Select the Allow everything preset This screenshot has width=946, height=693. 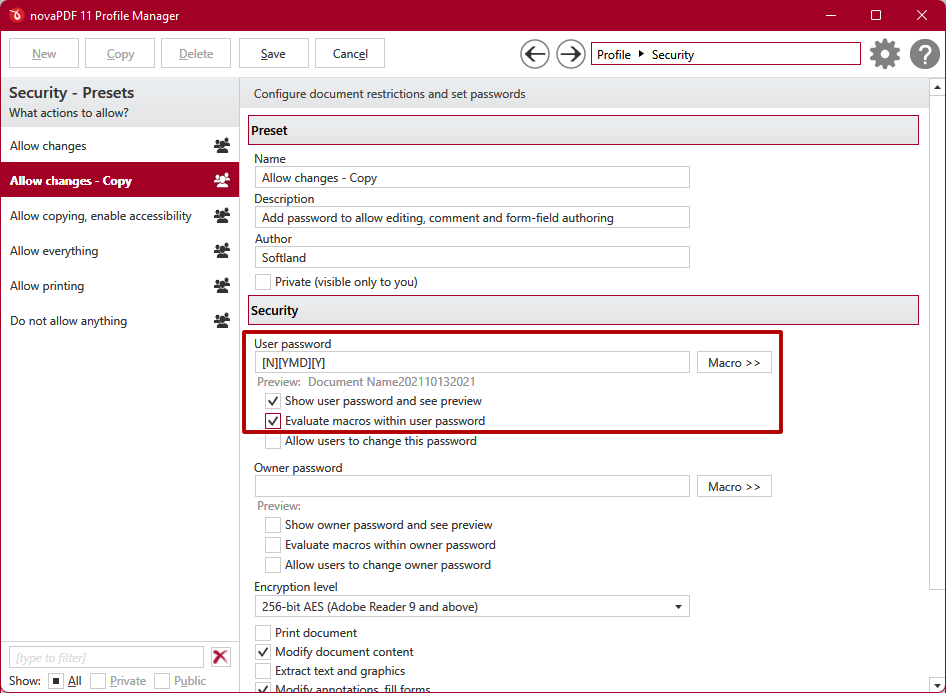[x=120, y=250]
